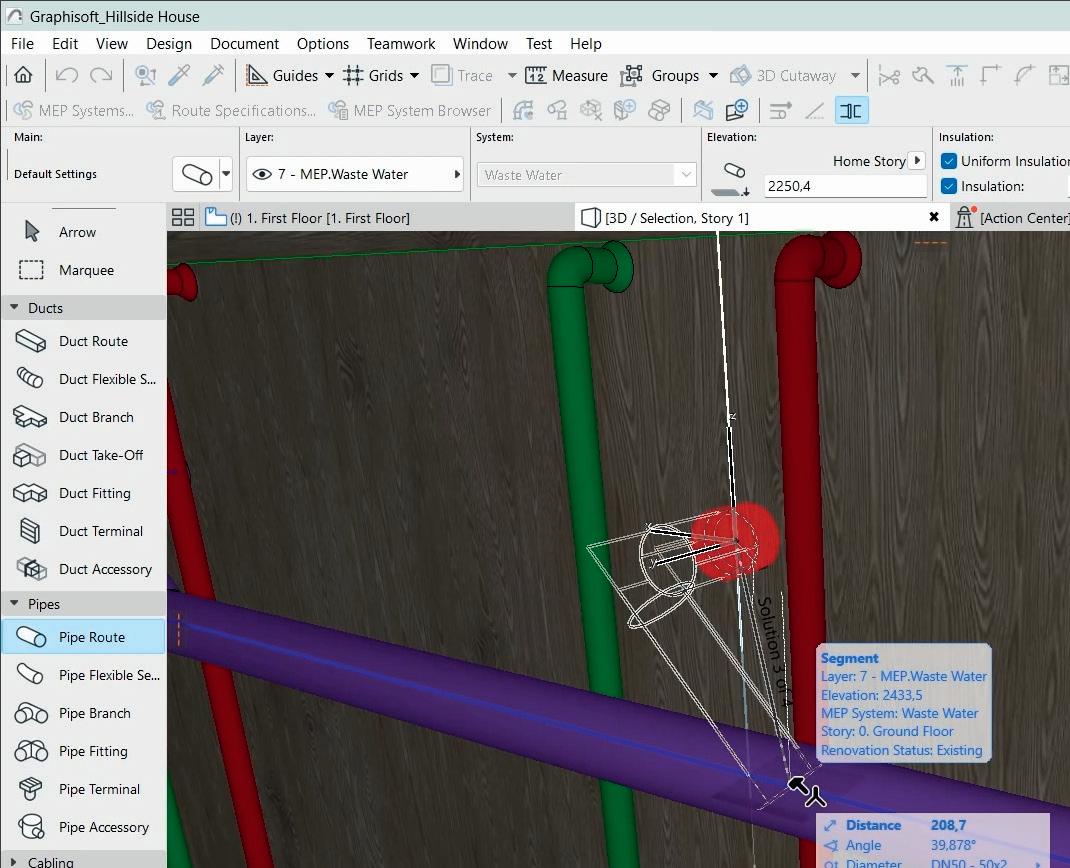This screenshot has width=1070, height=868.
Task: Click the elevation value input field
Action: click(x=844, y=186)
